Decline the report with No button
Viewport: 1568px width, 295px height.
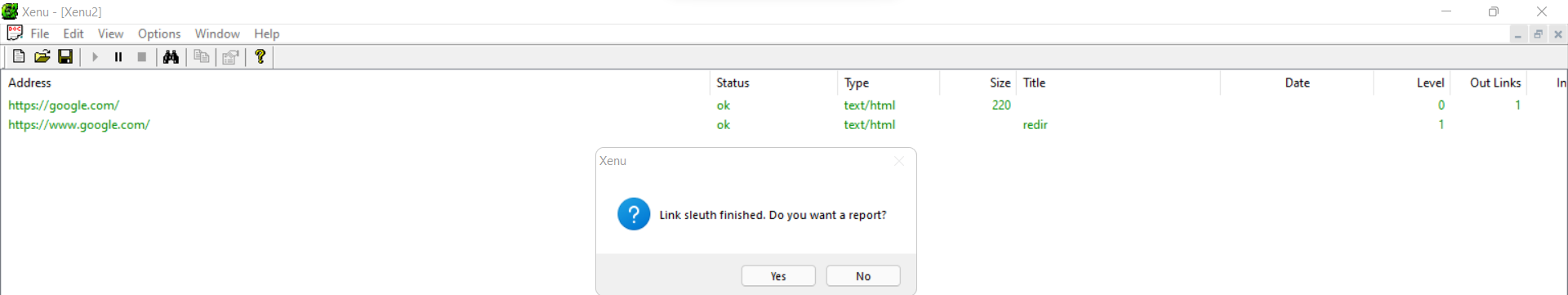863,276
